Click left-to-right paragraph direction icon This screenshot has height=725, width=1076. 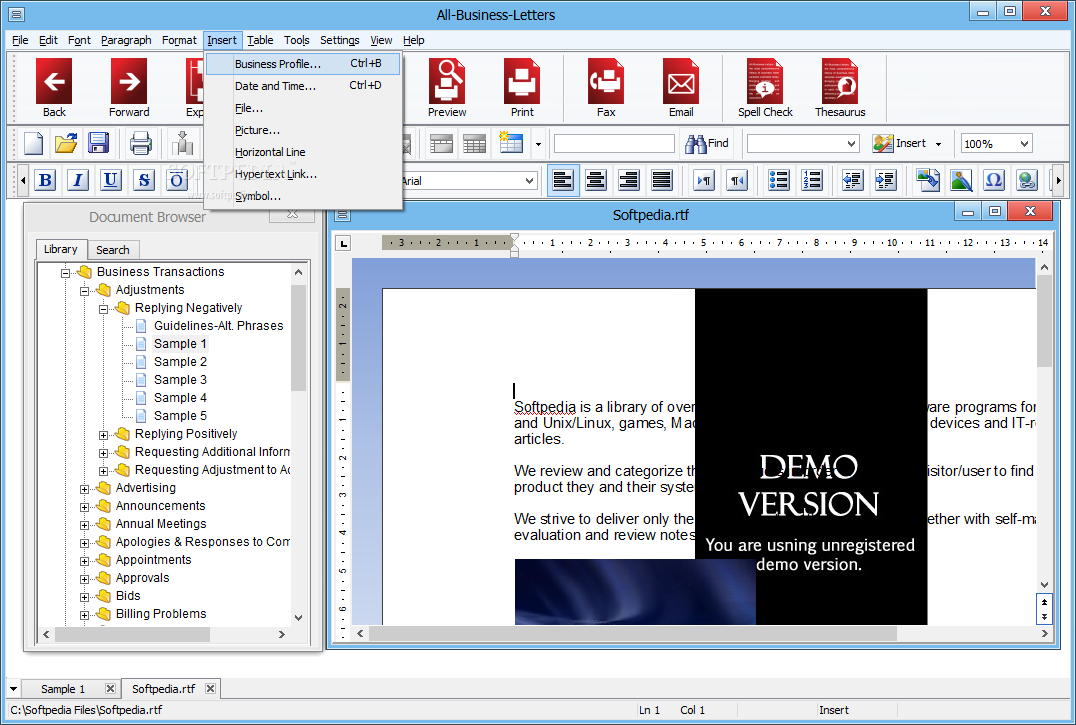pyautogui.click(x=704, y=180)
